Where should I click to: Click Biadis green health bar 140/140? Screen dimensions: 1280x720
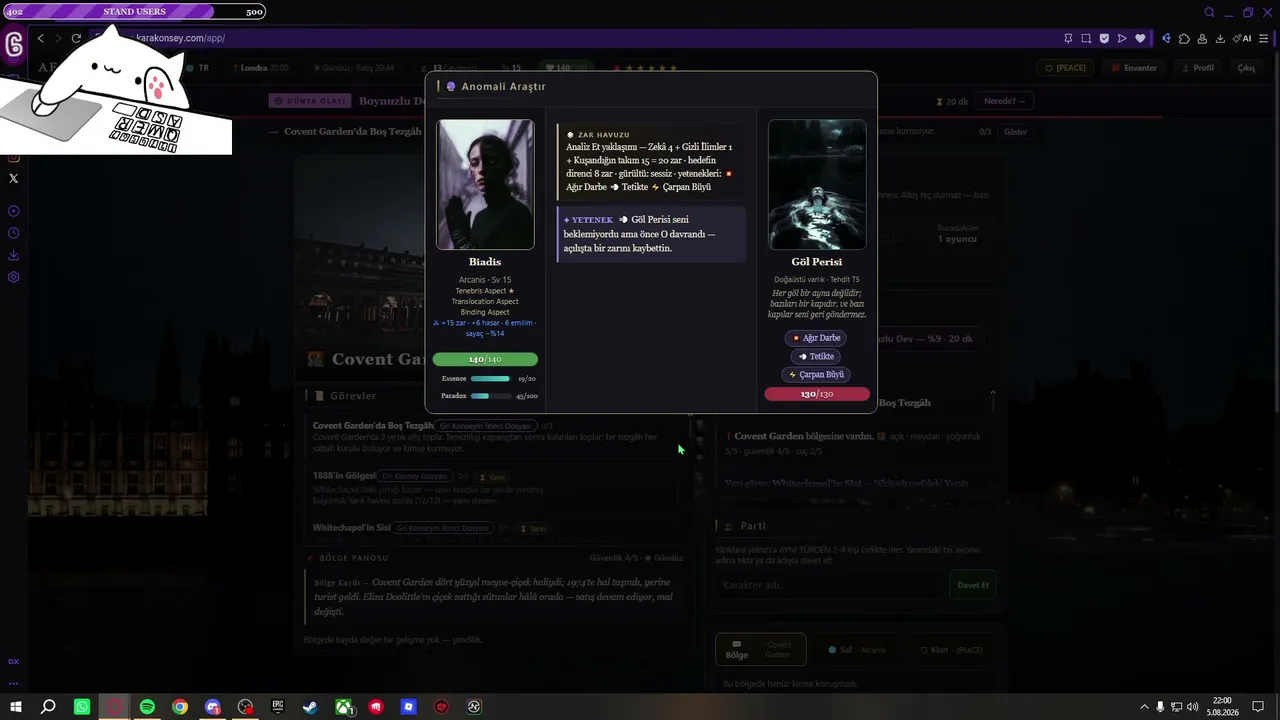[x=485, y=359]
